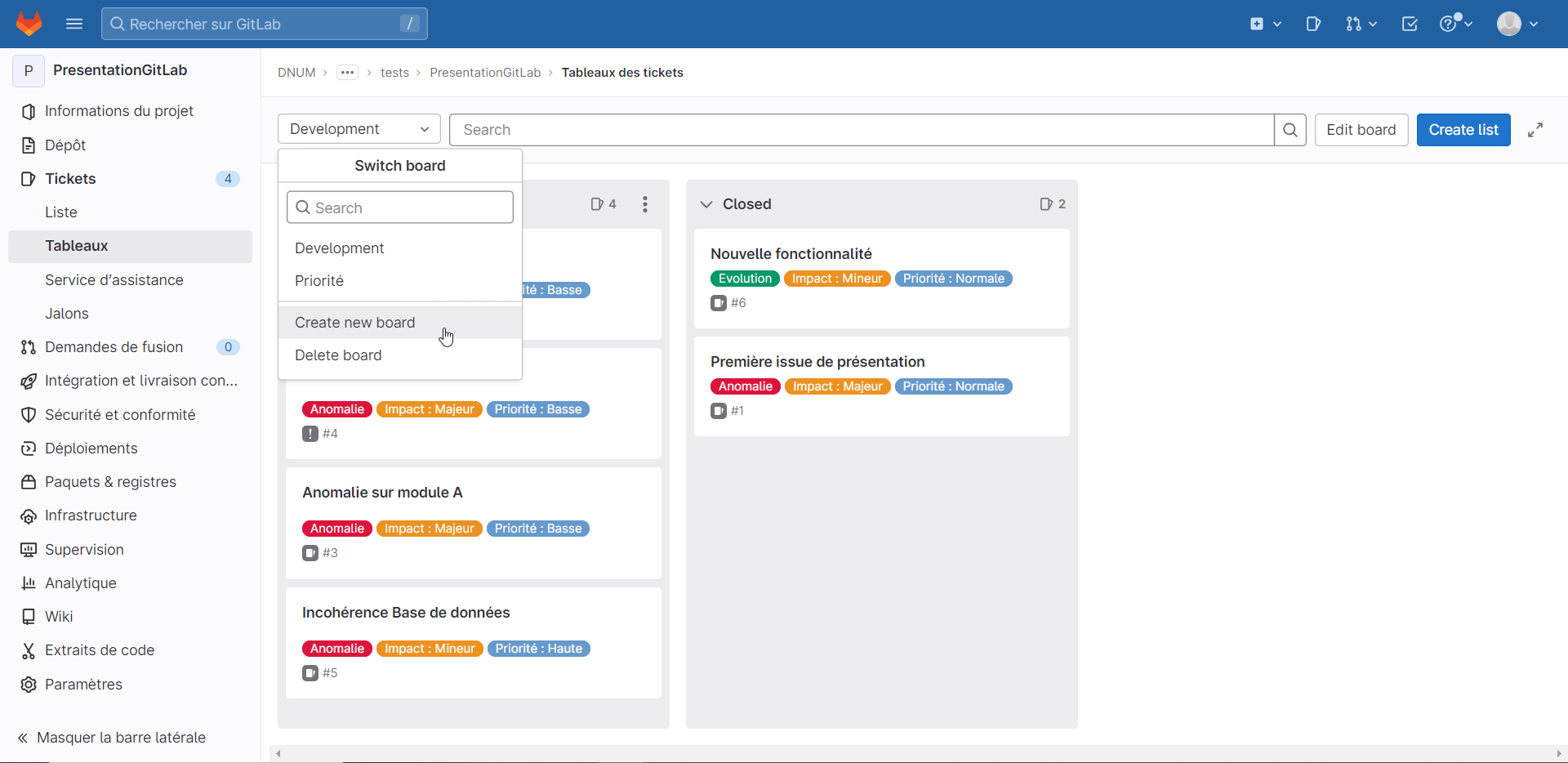Open list options three-dot menu
1568x763 pixels.
click(645, 204)
